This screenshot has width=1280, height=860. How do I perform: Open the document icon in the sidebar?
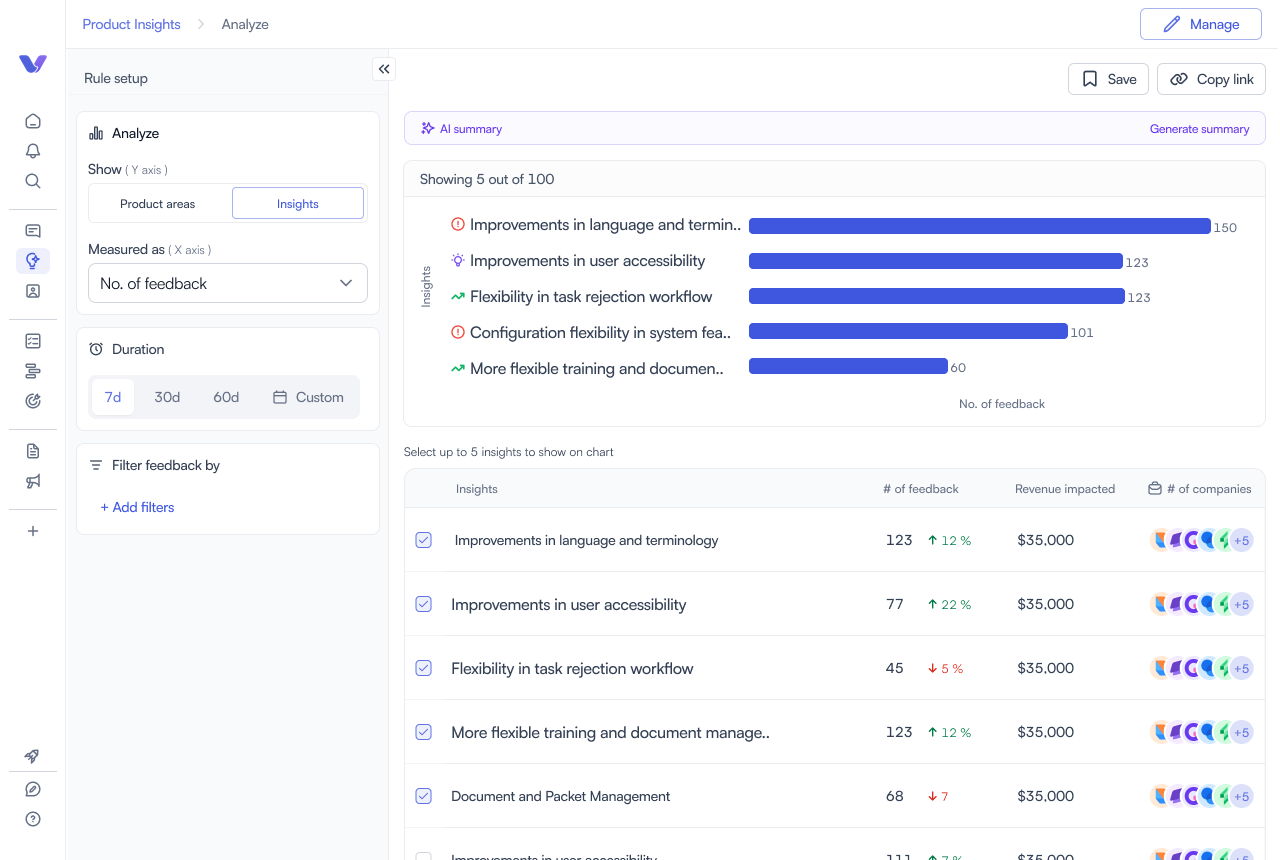click(x=33, y=451)
